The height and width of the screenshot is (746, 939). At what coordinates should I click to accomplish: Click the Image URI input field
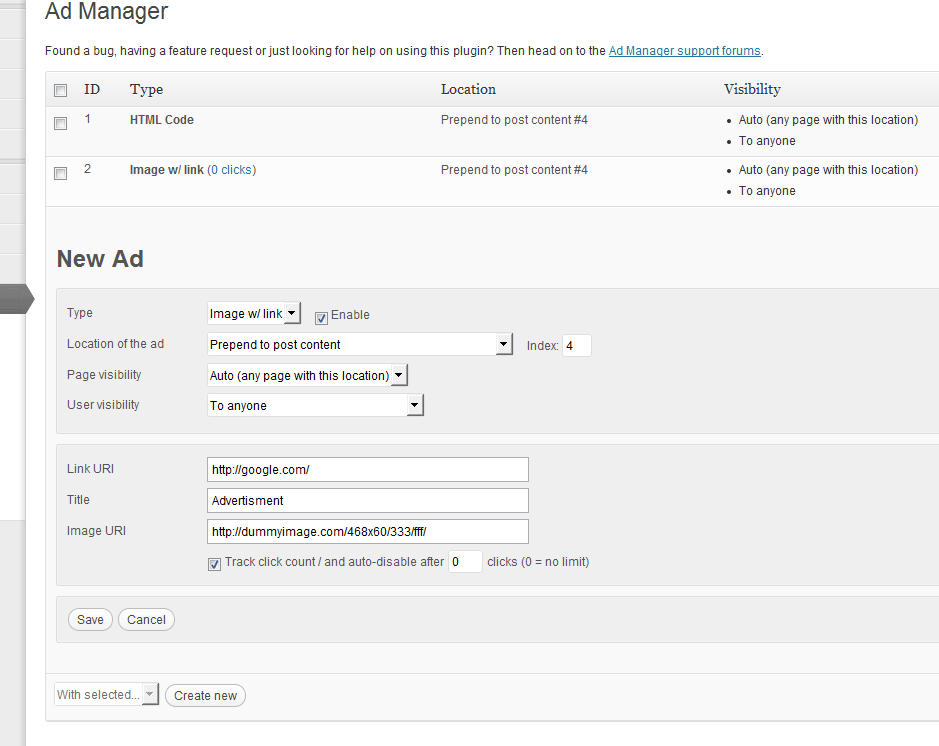(x=367, y=531)
